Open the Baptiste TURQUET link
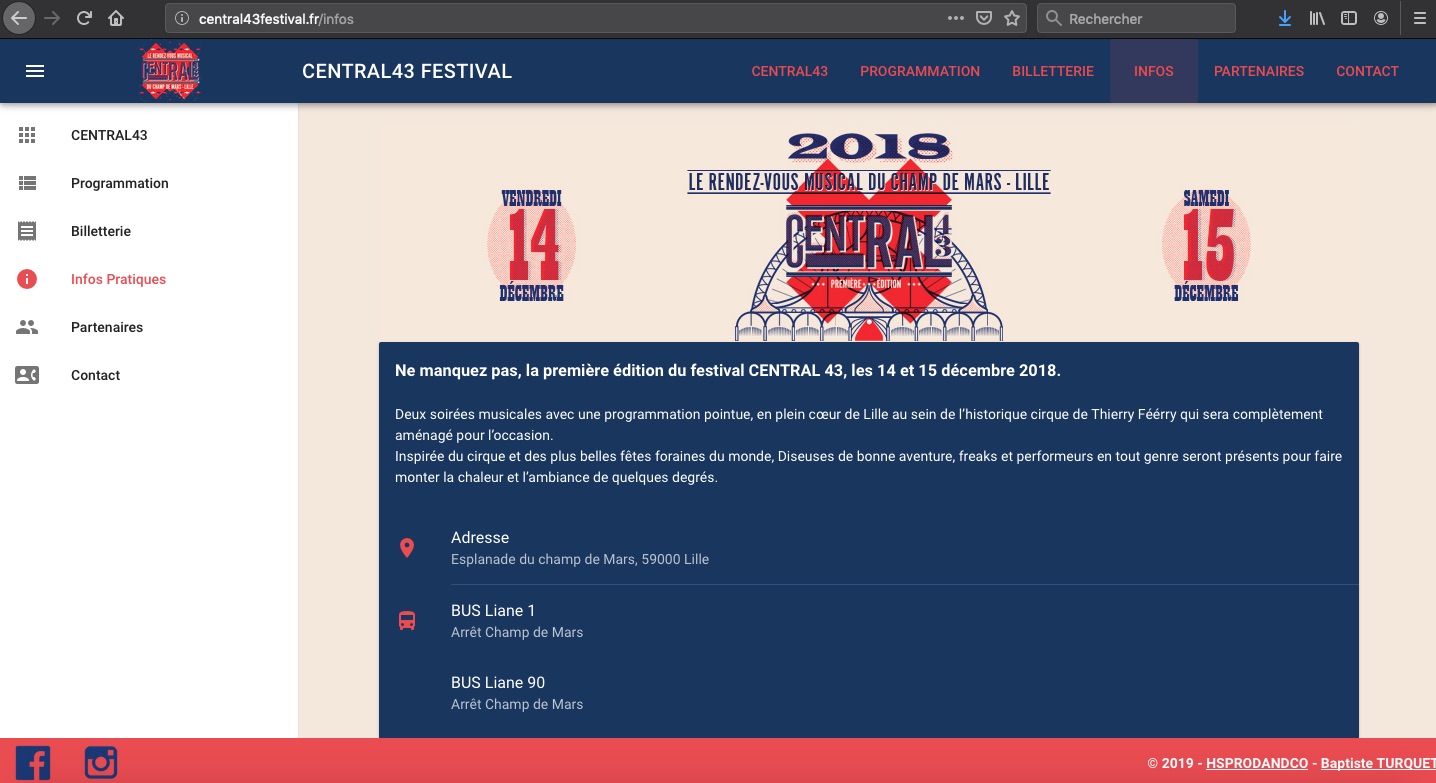This screenshot has width=1436, height=783. click(x=1376, y=762)
